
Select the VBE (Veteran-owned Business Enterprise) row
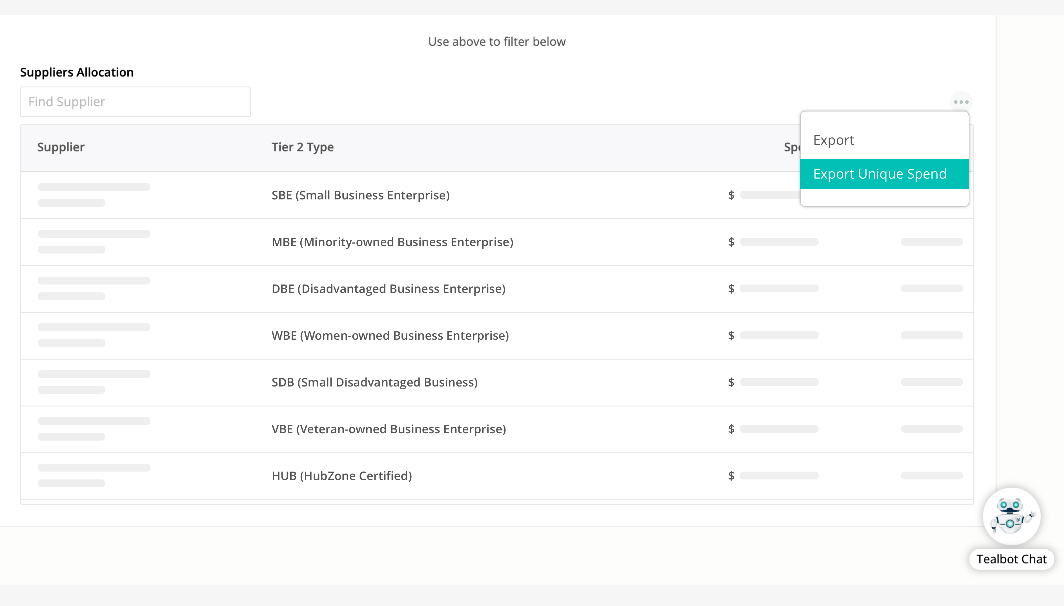(388, 429)
